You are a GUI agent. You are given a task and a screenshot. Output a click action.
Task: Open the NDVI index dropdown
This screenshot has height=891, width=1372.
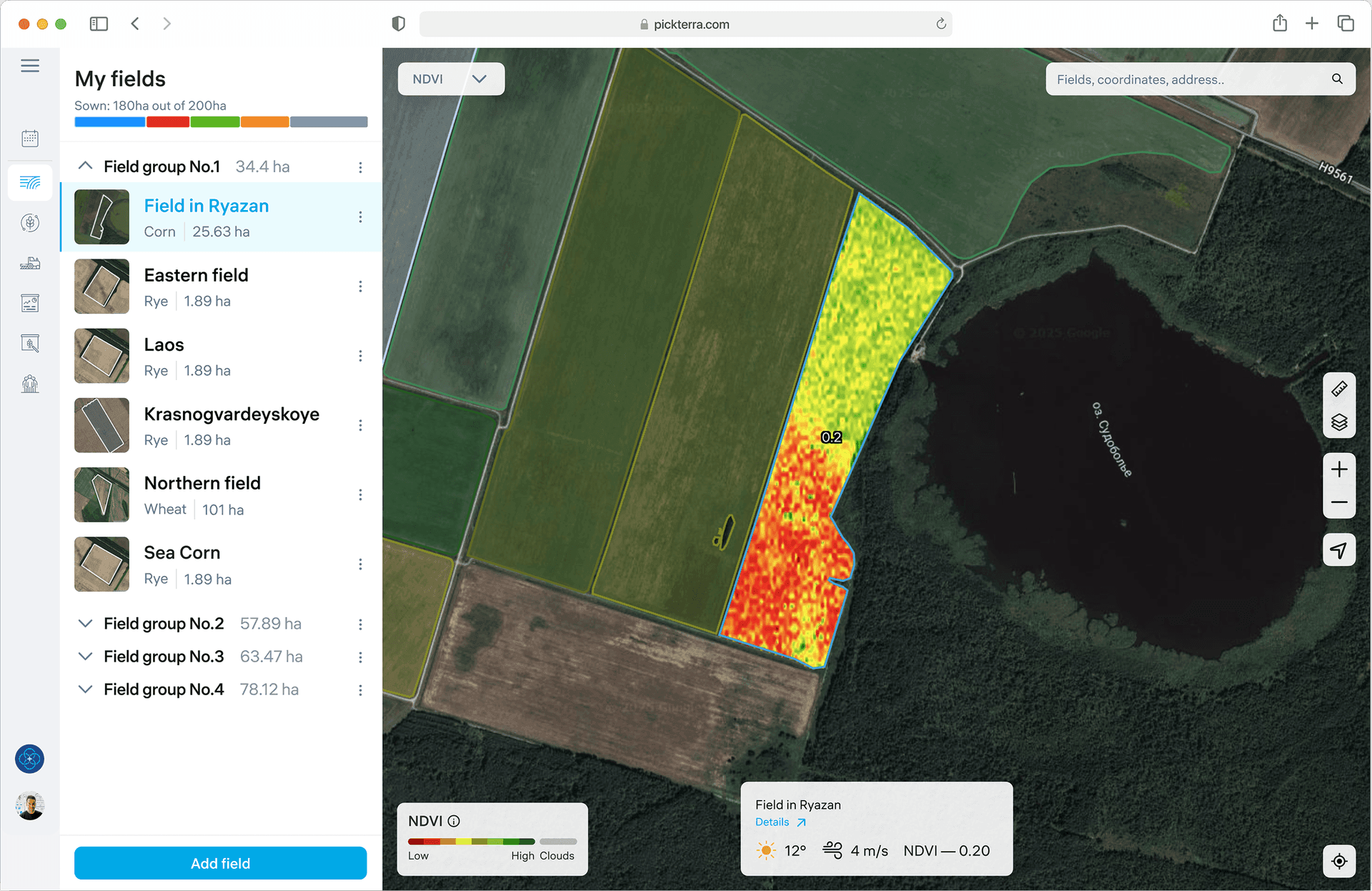click(x=451, y=79)
